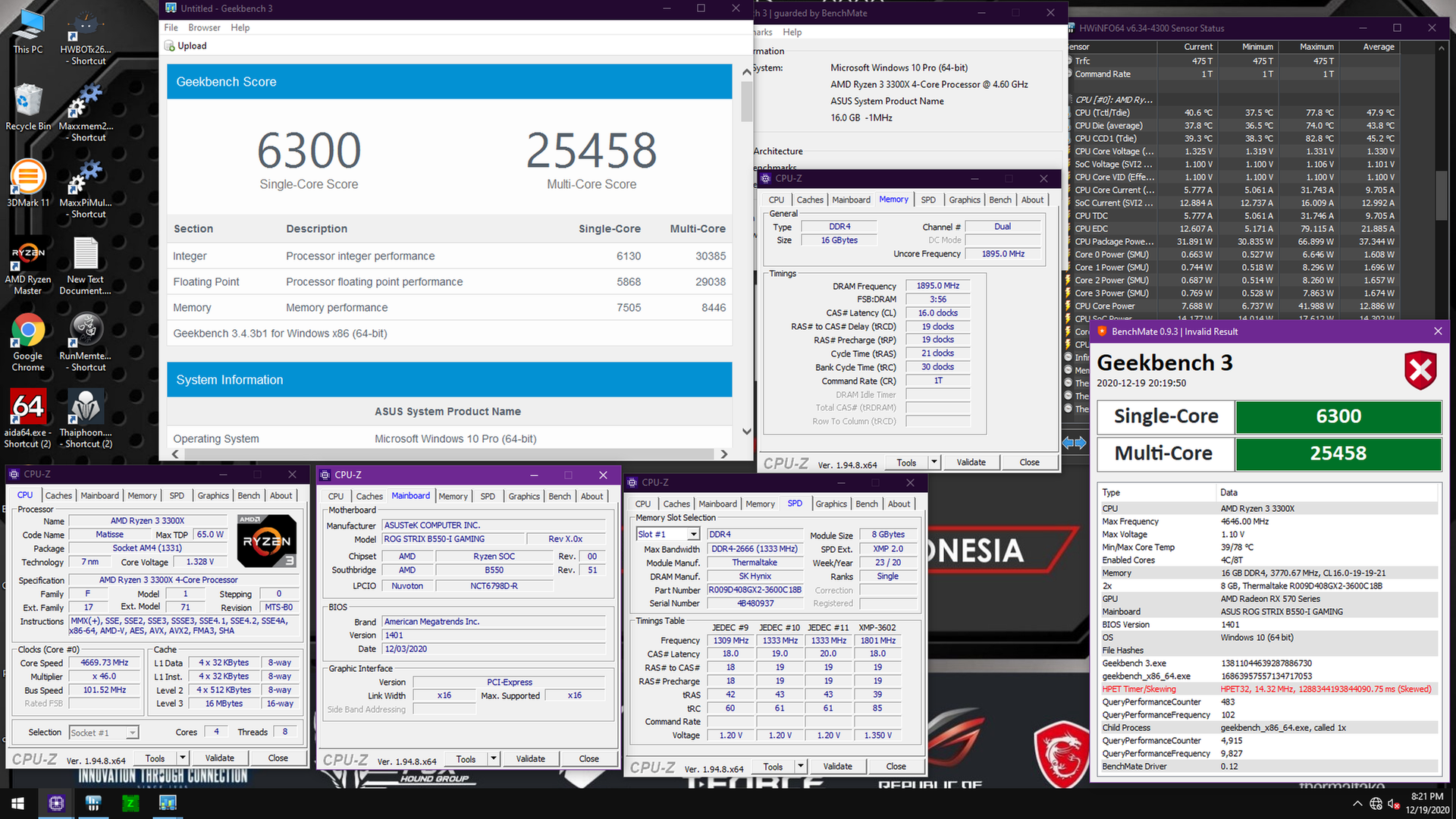
Task: Expand Tools dropdown arrow in CPU-Z Mainboard window
Action: pyautogui.click(x=493, y=759)
